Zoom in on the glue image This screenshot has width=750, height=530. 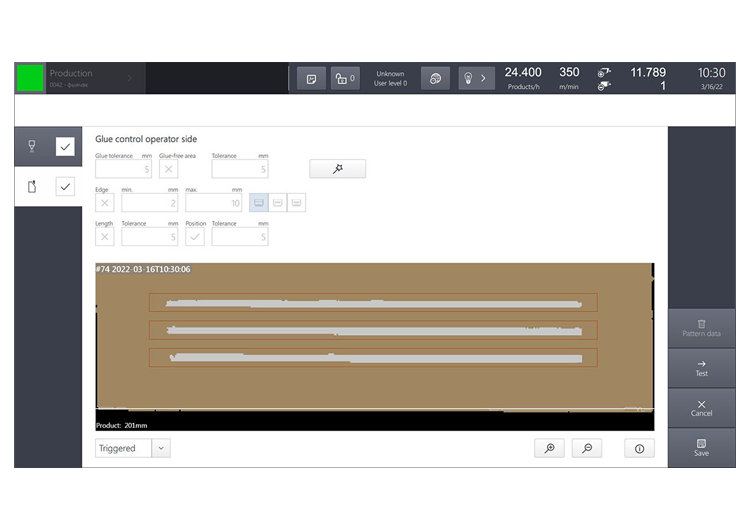coord(549,448)
